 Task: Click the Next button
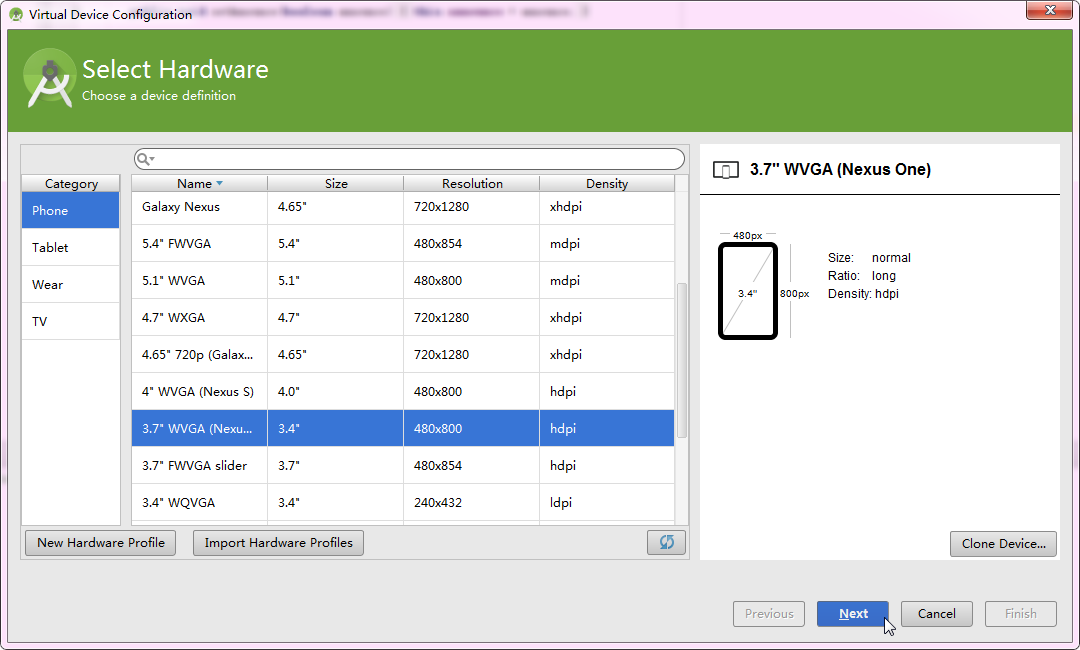[x=853, y=614]
